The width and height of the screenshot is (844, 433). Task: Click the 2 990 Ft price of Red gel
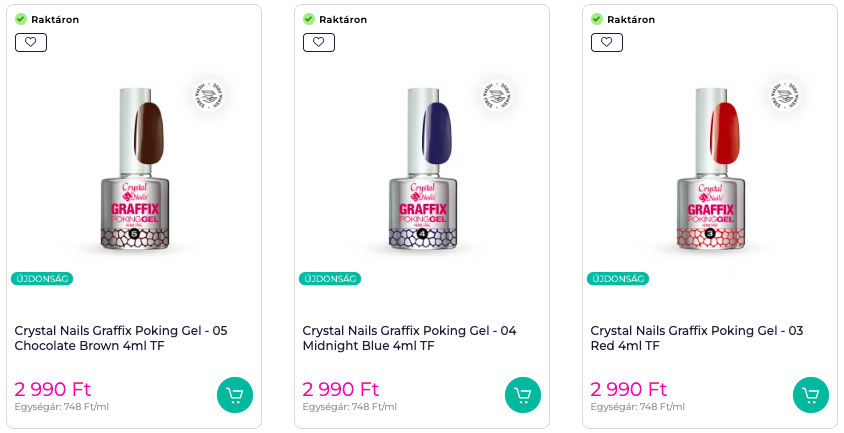click(630, 389)
